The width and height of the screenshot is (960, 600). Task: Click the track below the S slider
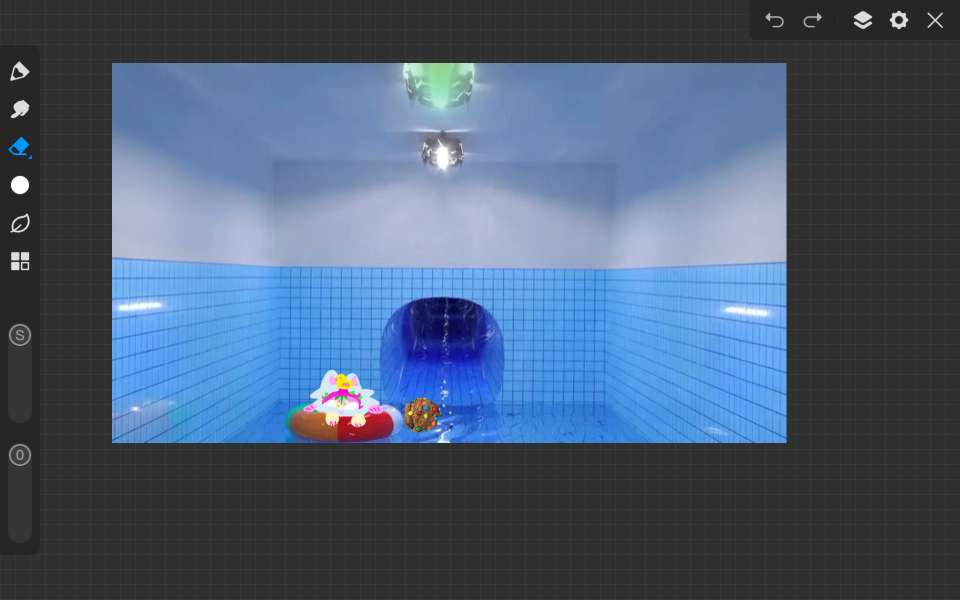click(20, 388)
